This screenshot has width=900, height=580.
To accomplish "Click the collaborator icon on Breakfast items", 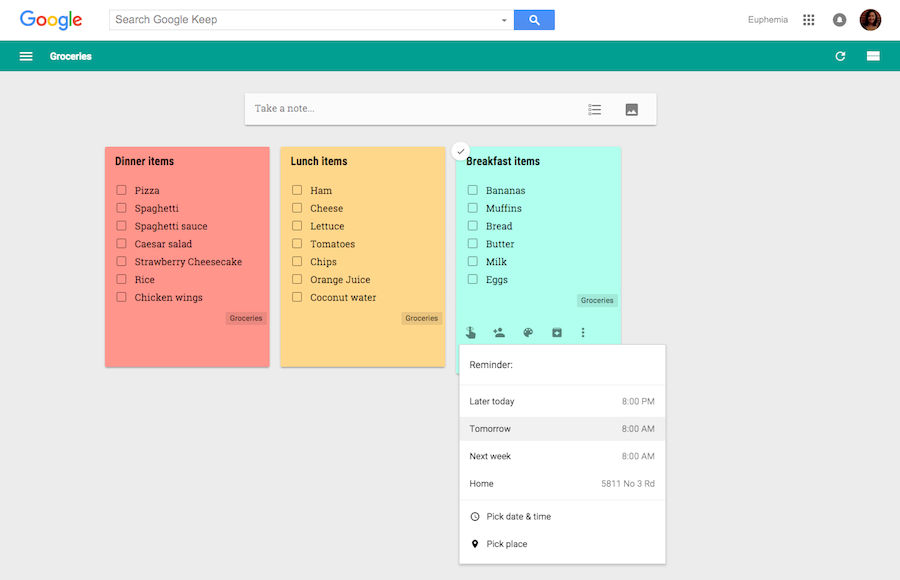I will point(499,333).
